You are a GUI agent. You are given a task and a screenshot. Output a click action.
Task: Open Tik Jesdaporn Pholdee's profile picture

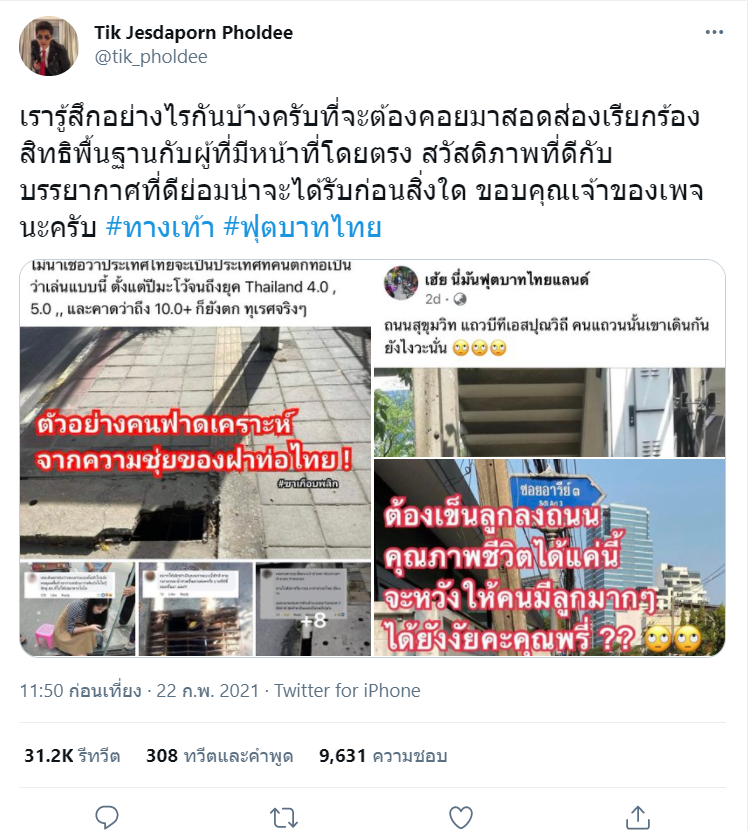(49, 46)
